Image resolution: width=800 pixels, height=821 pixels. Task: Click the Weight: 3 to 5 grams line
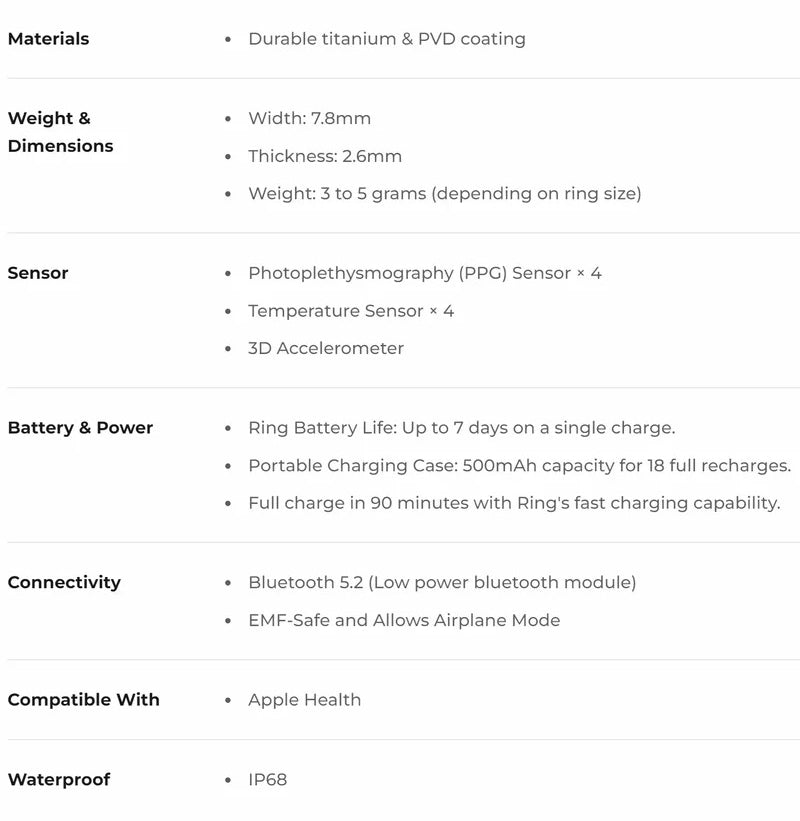[x=444, y=193]
